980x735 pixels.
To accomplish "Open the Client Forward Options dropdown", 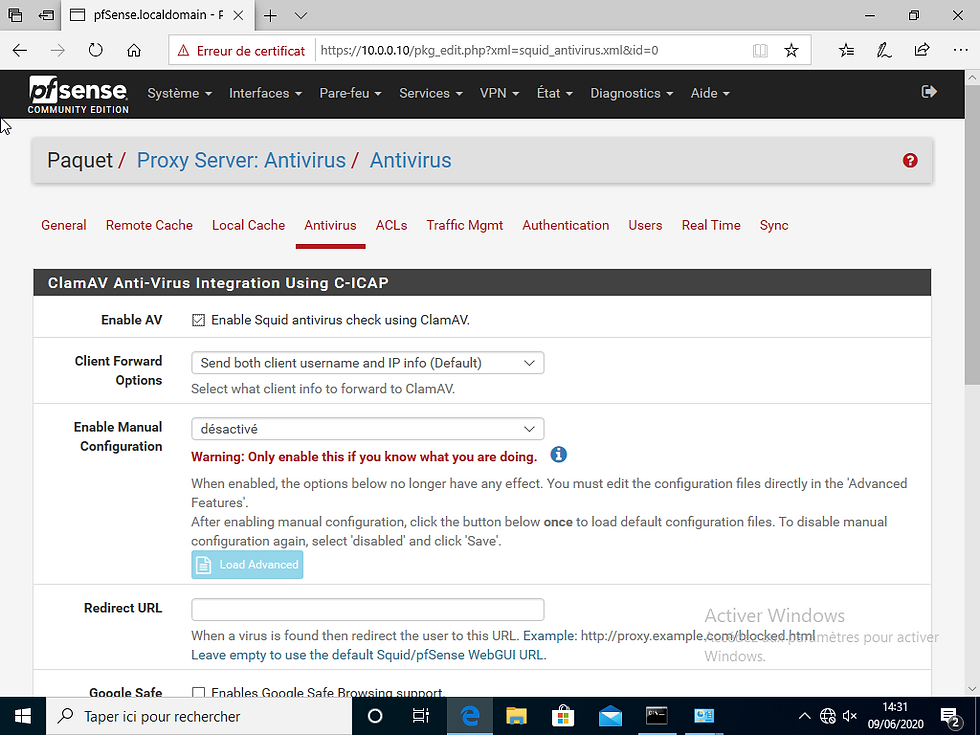I will coord(368,363).
